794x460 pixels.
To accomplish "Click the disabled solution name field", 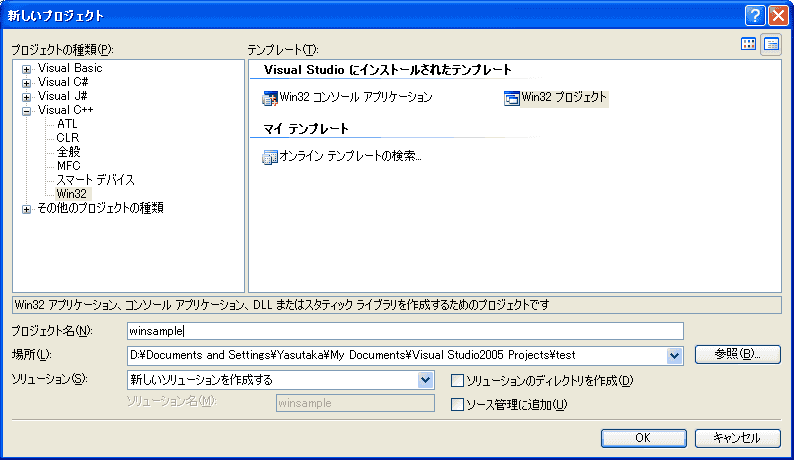I will click(355, 403).
